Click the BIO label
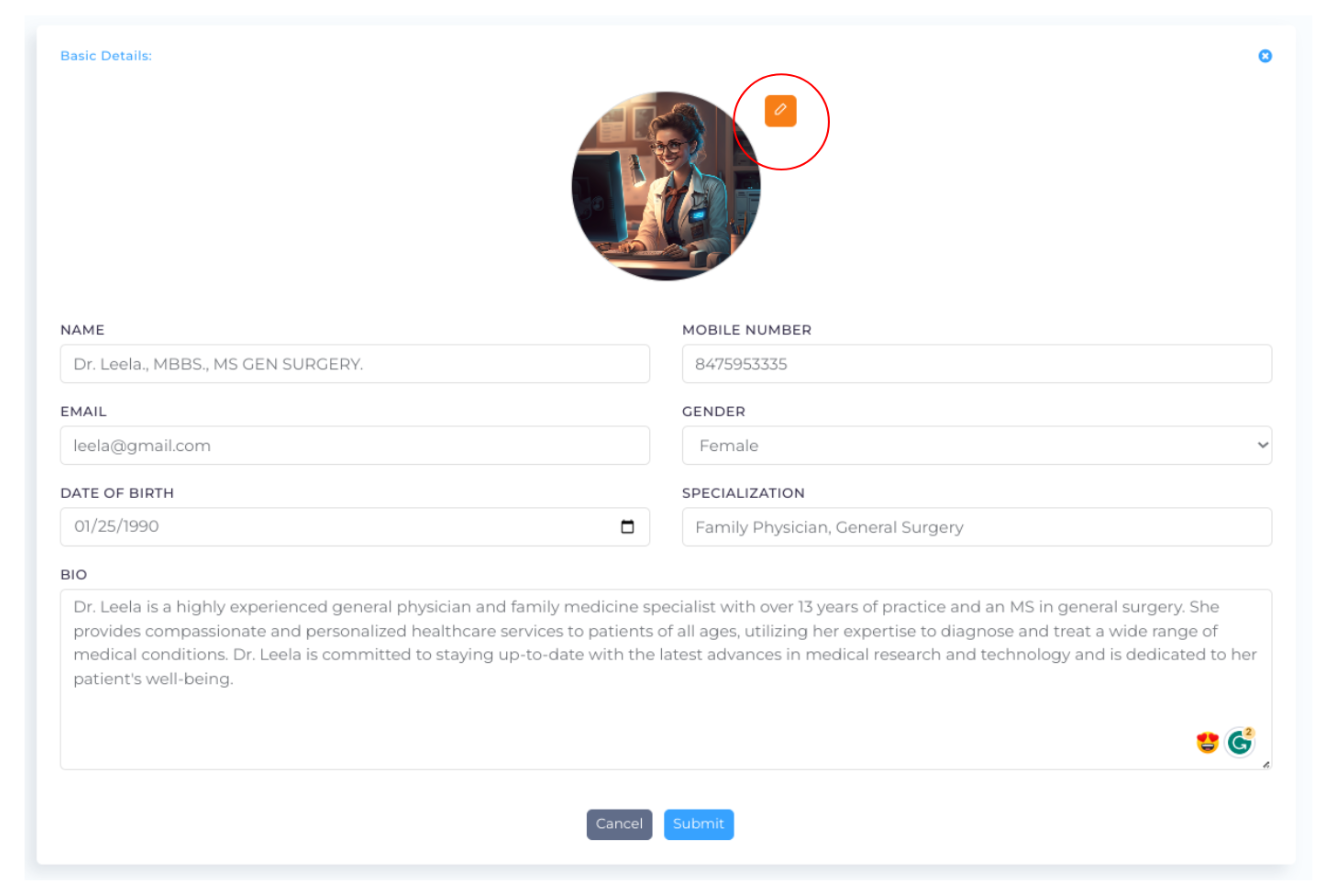The height and width of the screenshot is (895, 1334). click(74, 575)
